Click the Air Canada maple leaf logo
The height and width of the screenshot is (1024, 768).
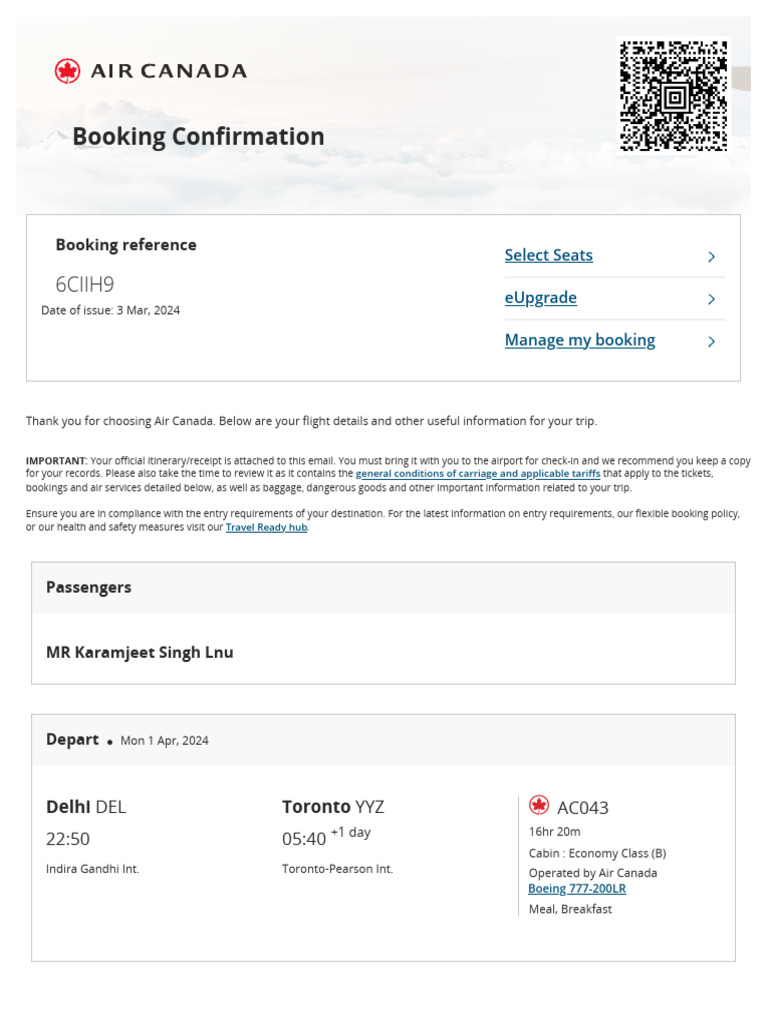[67, 71]
